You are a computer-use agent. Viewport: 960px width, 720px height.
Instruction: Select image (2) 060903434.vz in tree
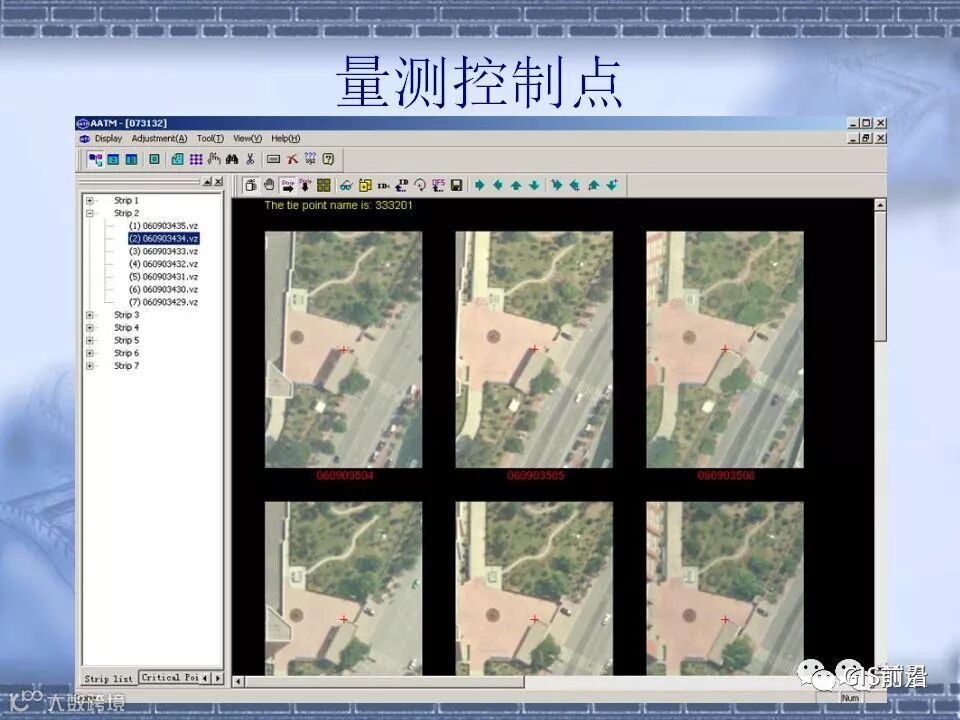[163, 239]
